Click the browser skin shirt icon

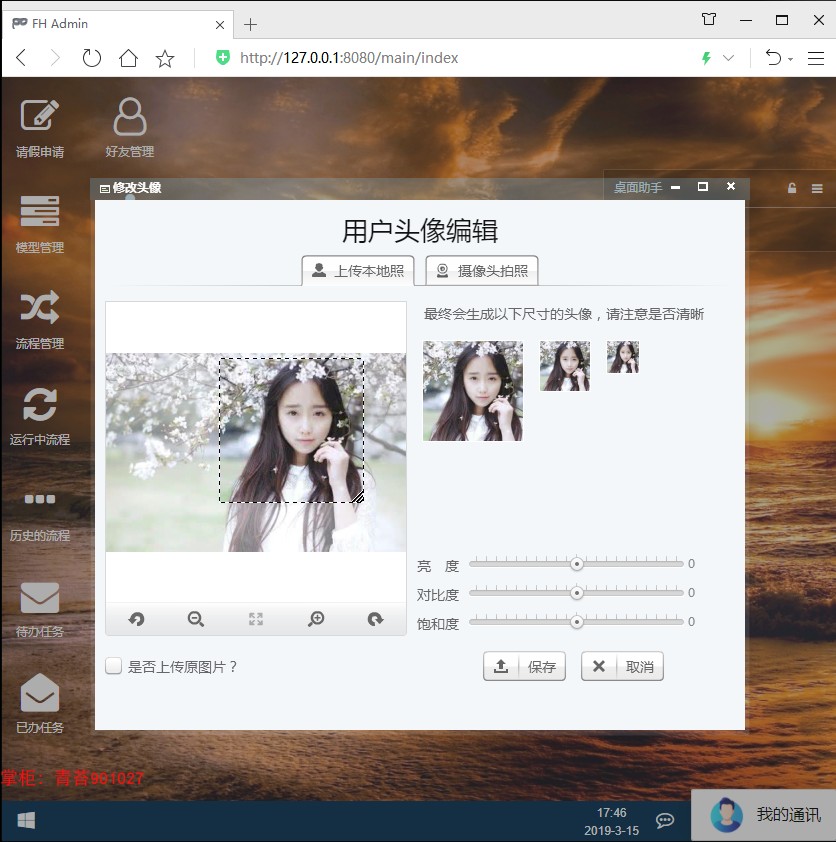[709, 20]
